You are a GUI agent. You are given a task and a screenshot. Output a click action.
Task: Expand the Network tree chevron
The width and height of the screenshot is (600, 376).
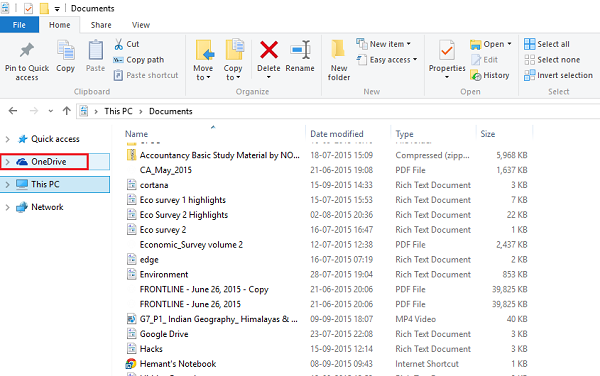(7, 207)
